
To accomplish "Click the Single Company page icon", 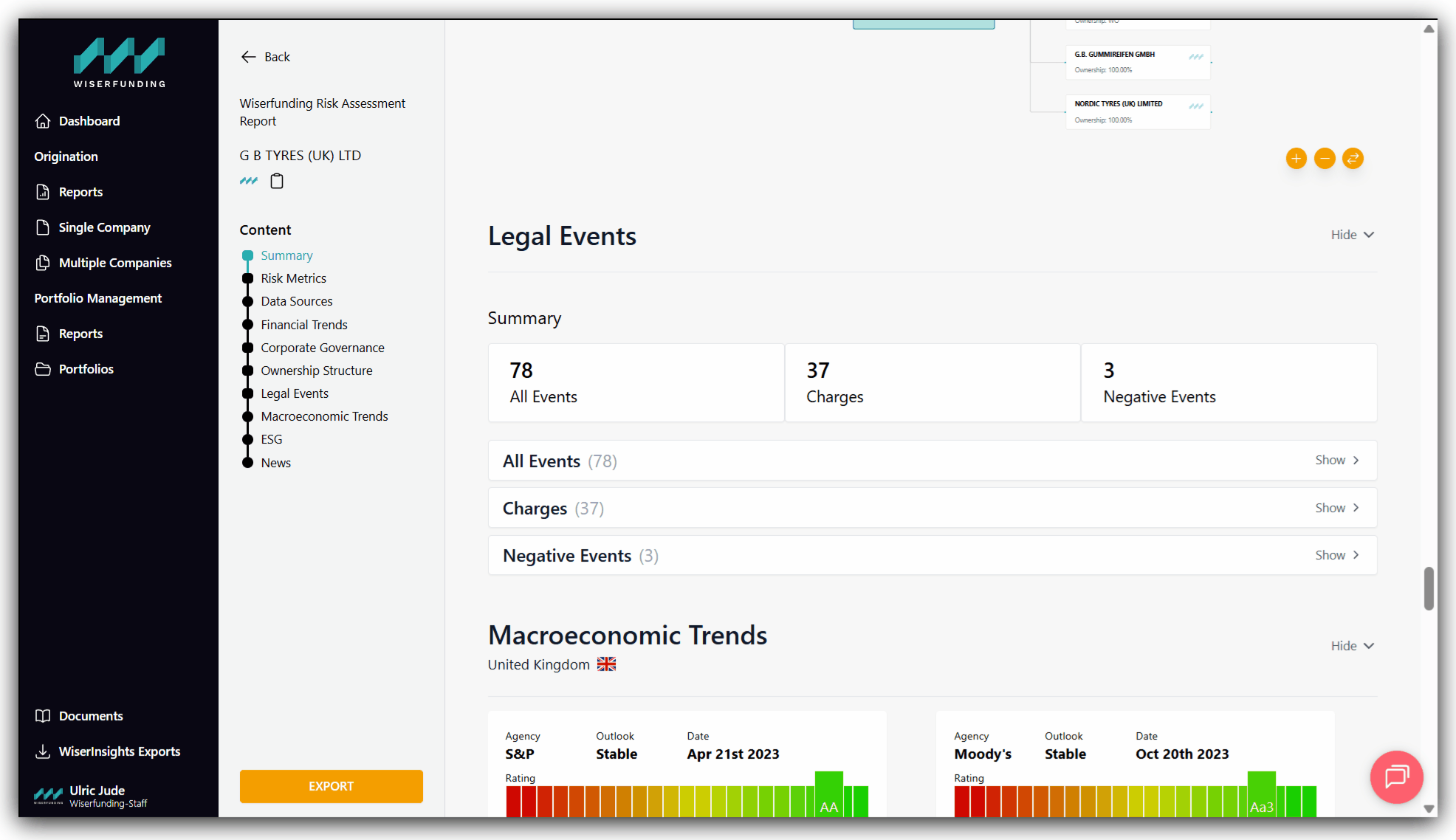I will (43, 227).
